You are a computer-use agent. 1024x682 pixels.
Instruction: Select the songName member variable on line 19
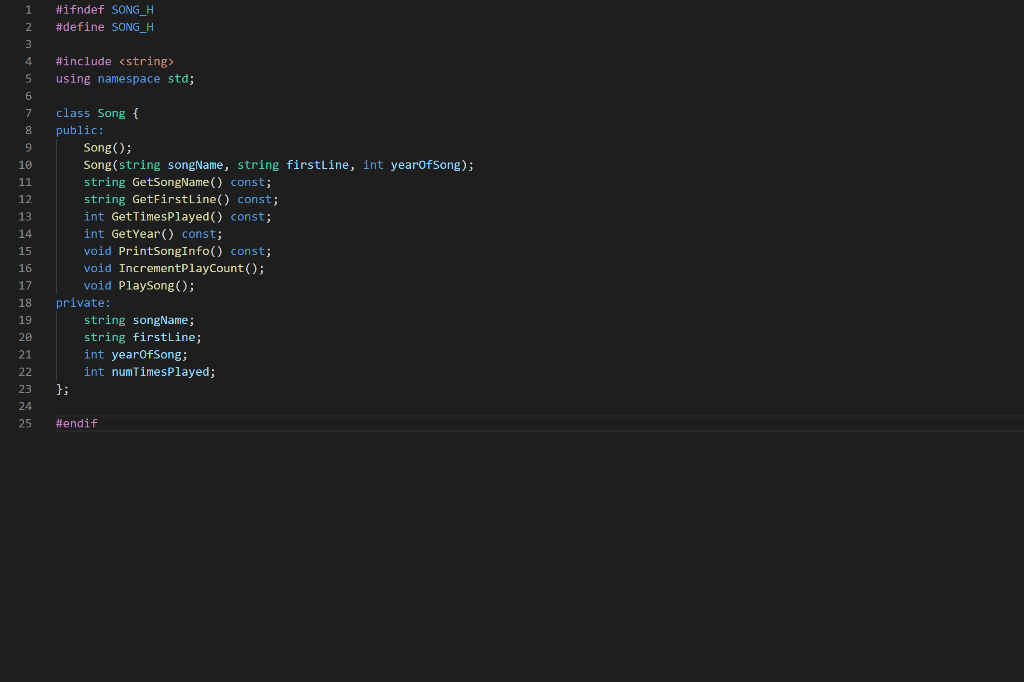tap(160, 319)
